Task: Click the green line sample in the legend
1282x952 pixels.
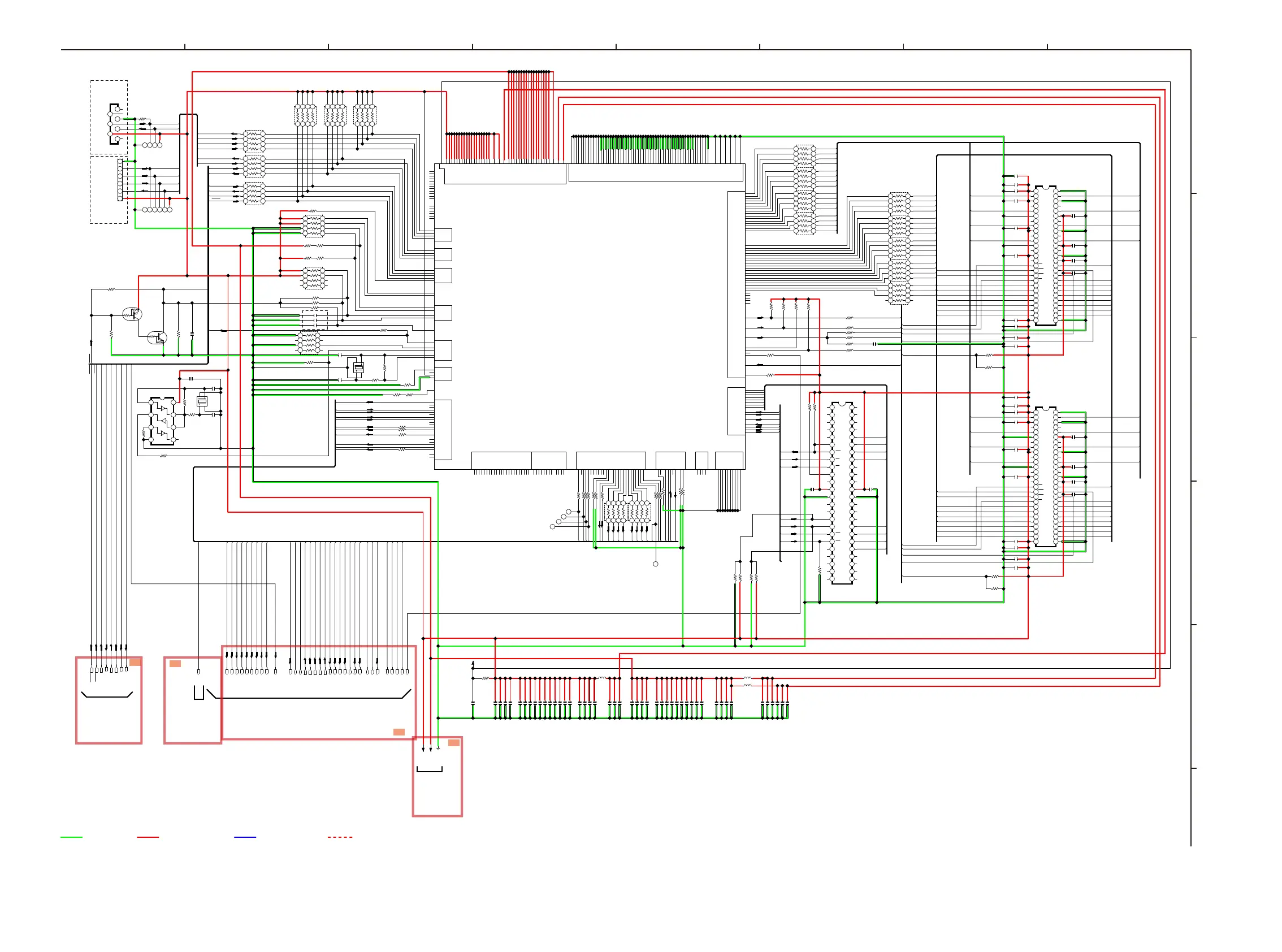Action: [x=71, y=837]
